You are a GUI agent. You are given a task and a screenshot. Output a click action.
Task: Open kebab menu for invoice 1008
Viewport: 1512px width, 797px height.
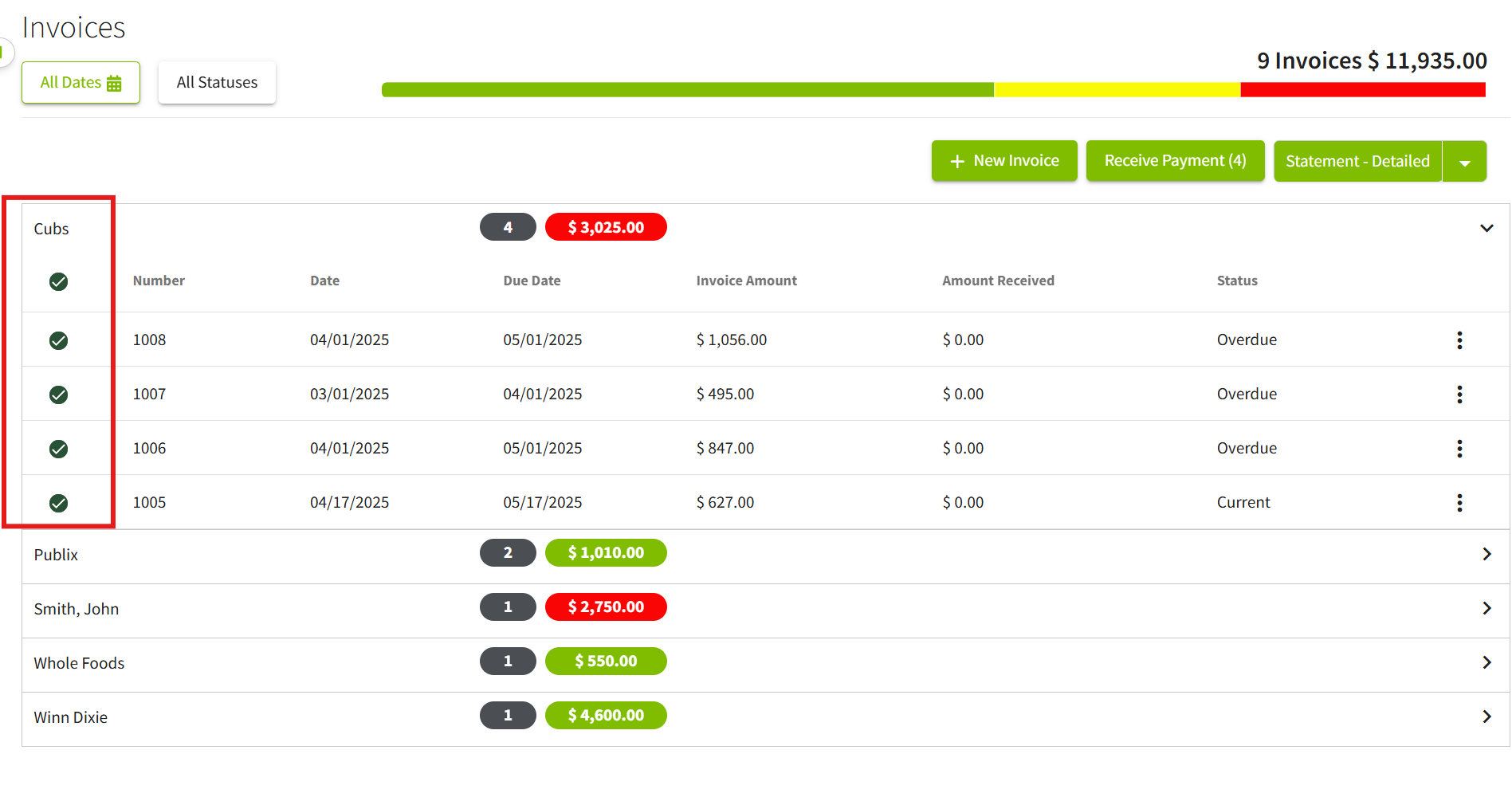tap(1459, 340)
